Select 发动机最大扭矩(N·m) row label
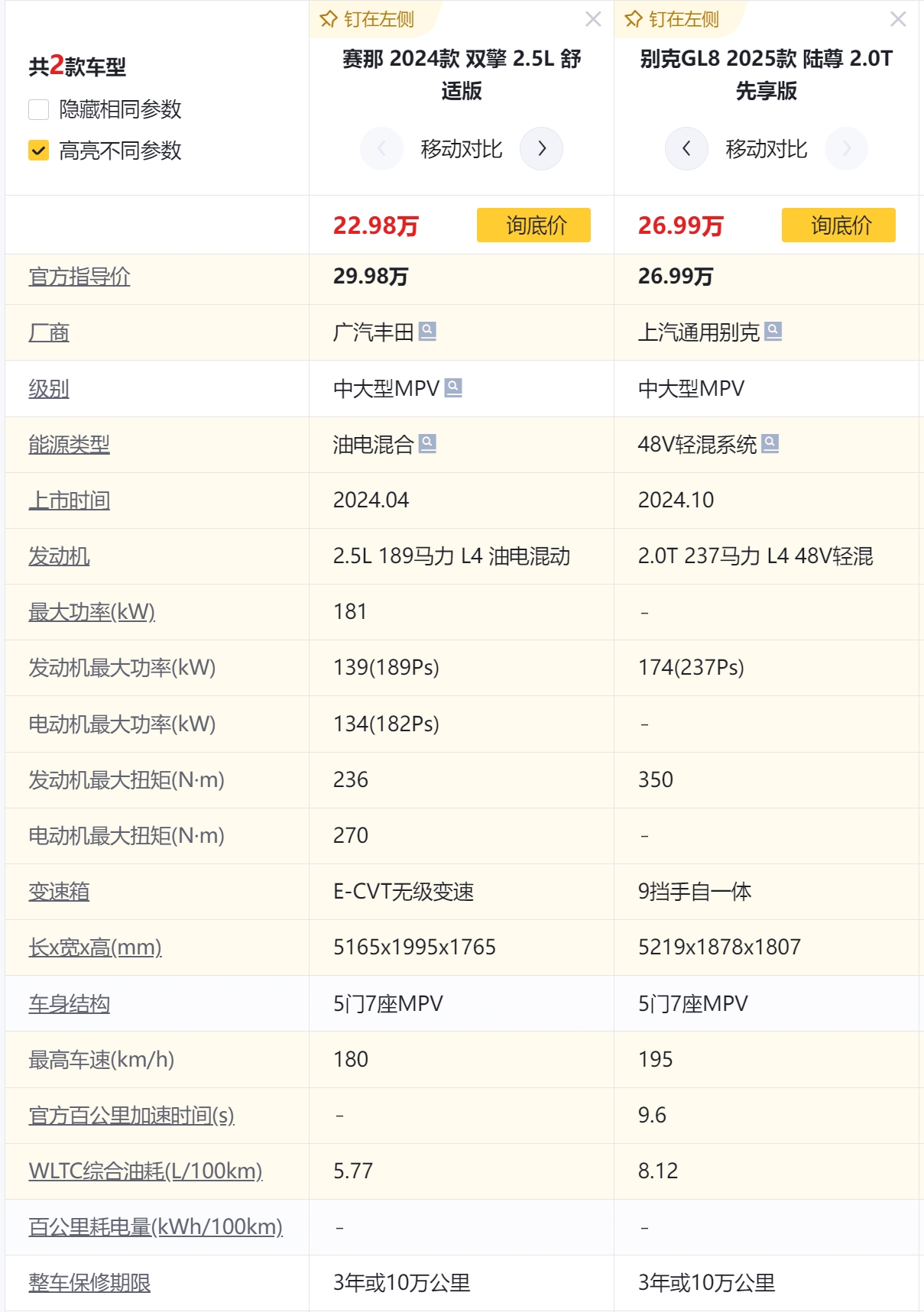The width and height of the screenshot is (924, 1312). tap(127, 780)
